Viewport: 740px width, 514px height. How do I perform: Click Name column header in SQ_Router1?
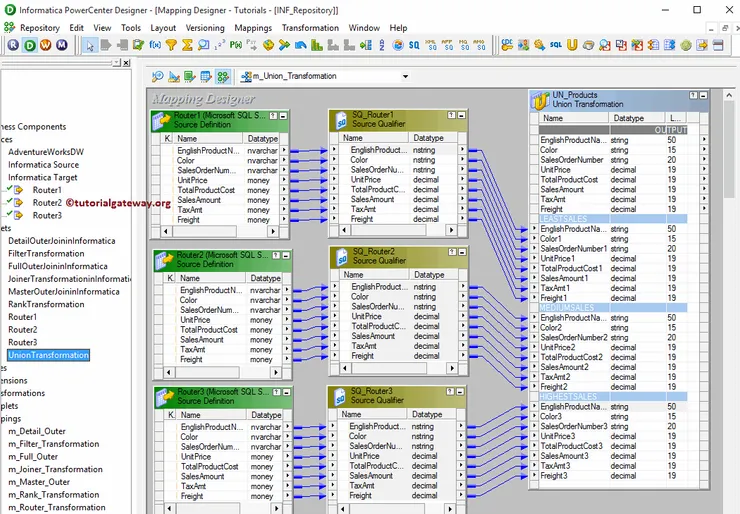pyautogui.click(x=374, y=138)
